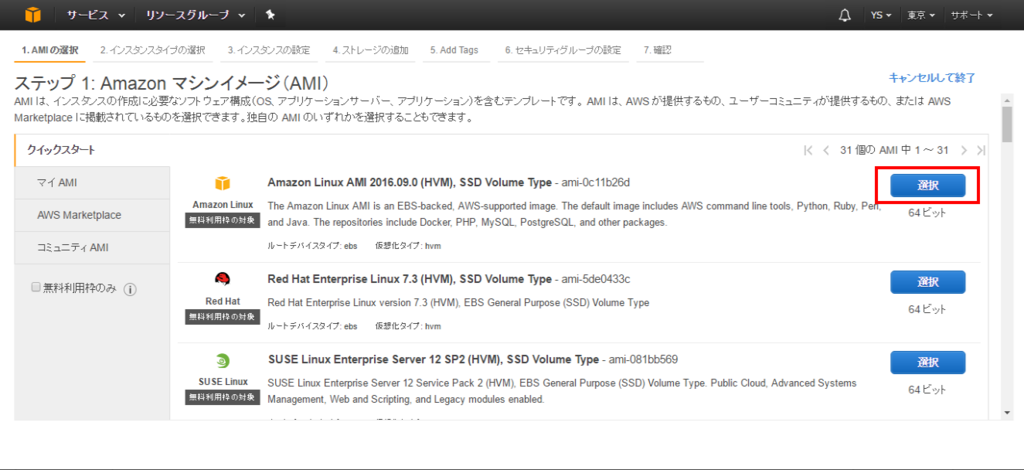Open the コミュニティ AMI section
The height and width of the screenshot is (470, 1024).
[92, 247]
